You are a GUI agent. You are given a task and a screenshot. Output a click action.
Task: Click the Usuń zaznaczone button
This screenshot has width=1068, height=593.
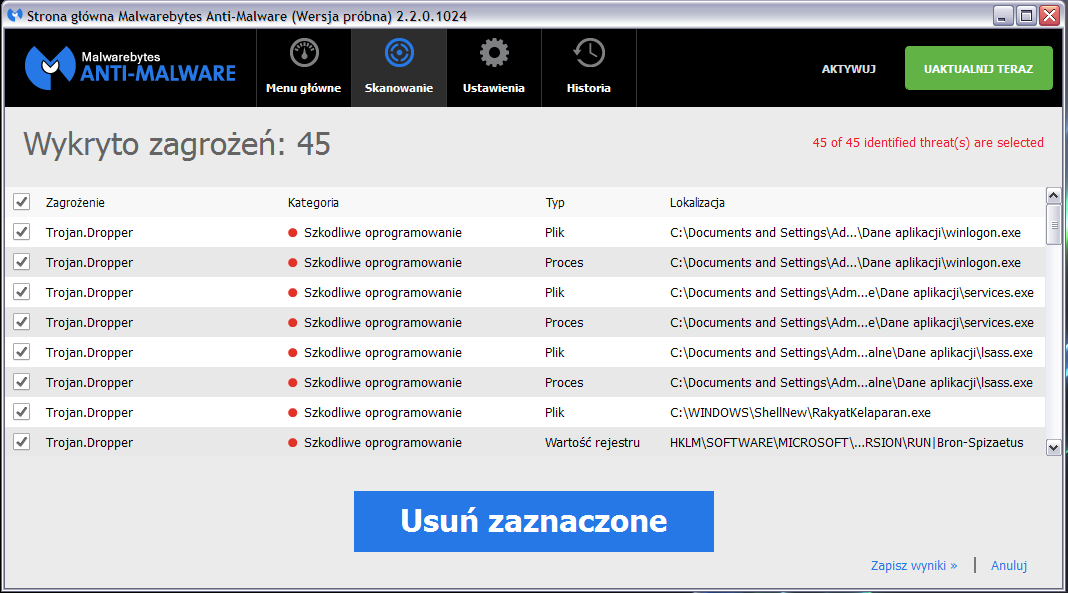click(x=534, y=522)
